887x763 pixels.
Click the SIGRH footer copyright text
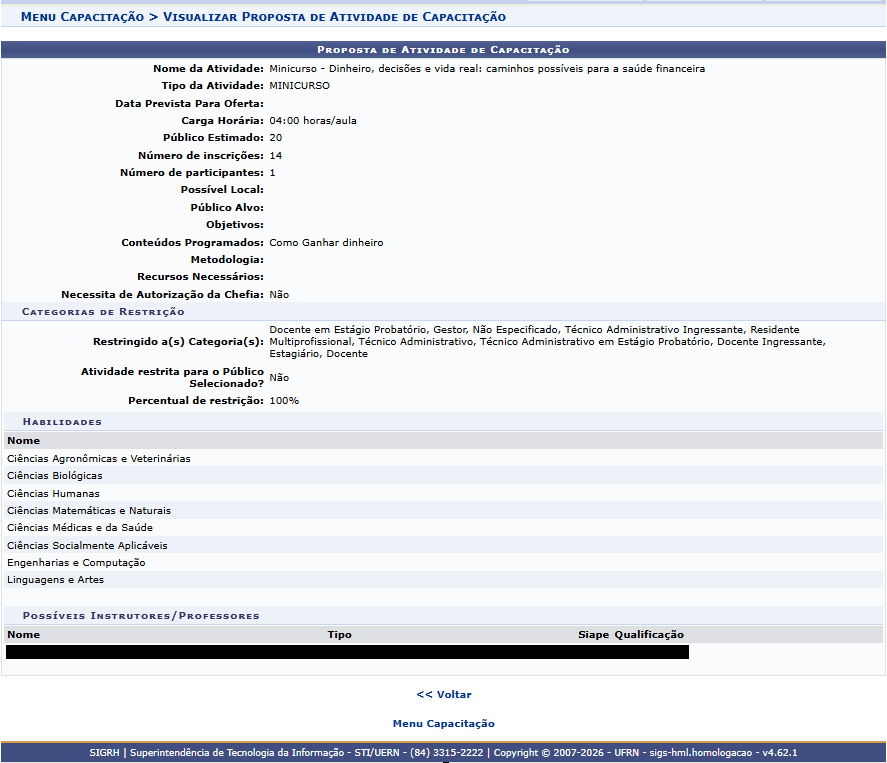point(444,753)
